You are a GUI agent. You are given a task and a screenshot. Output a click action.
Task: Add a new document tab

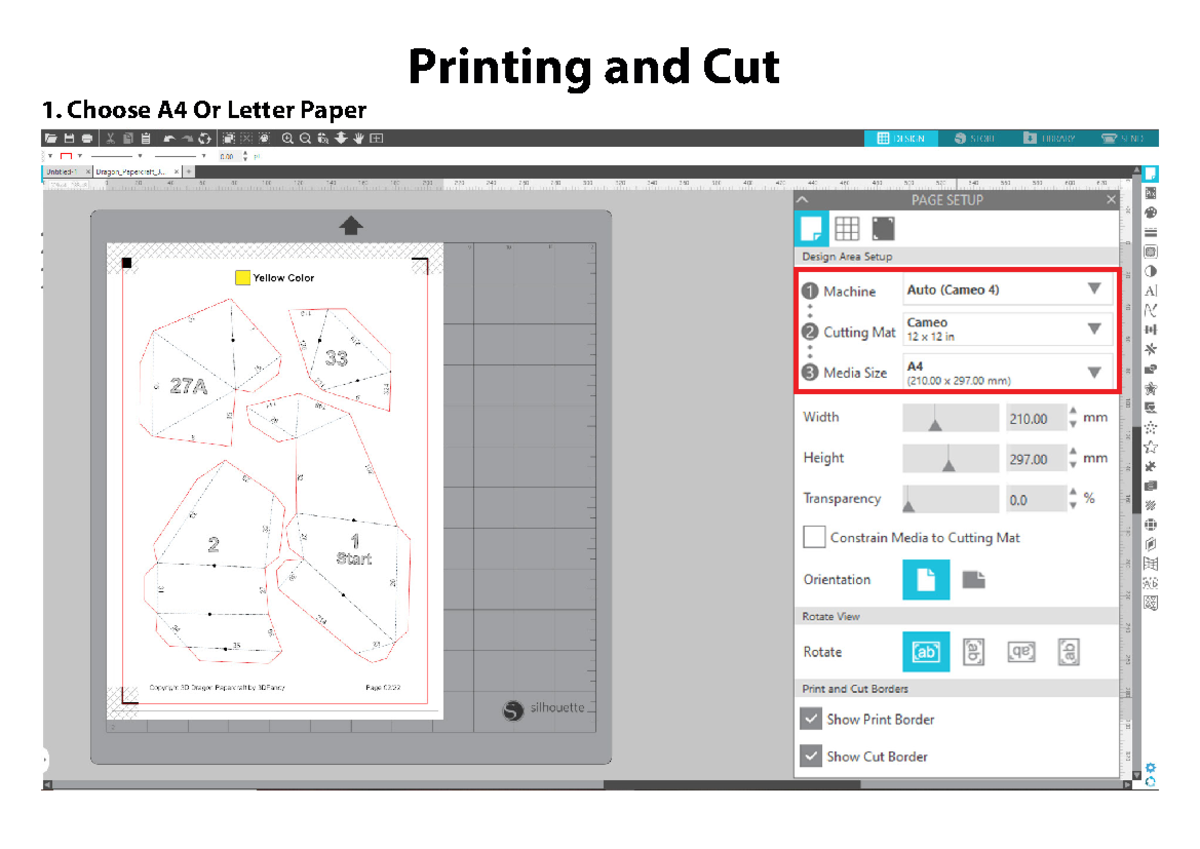pos(189,172)
